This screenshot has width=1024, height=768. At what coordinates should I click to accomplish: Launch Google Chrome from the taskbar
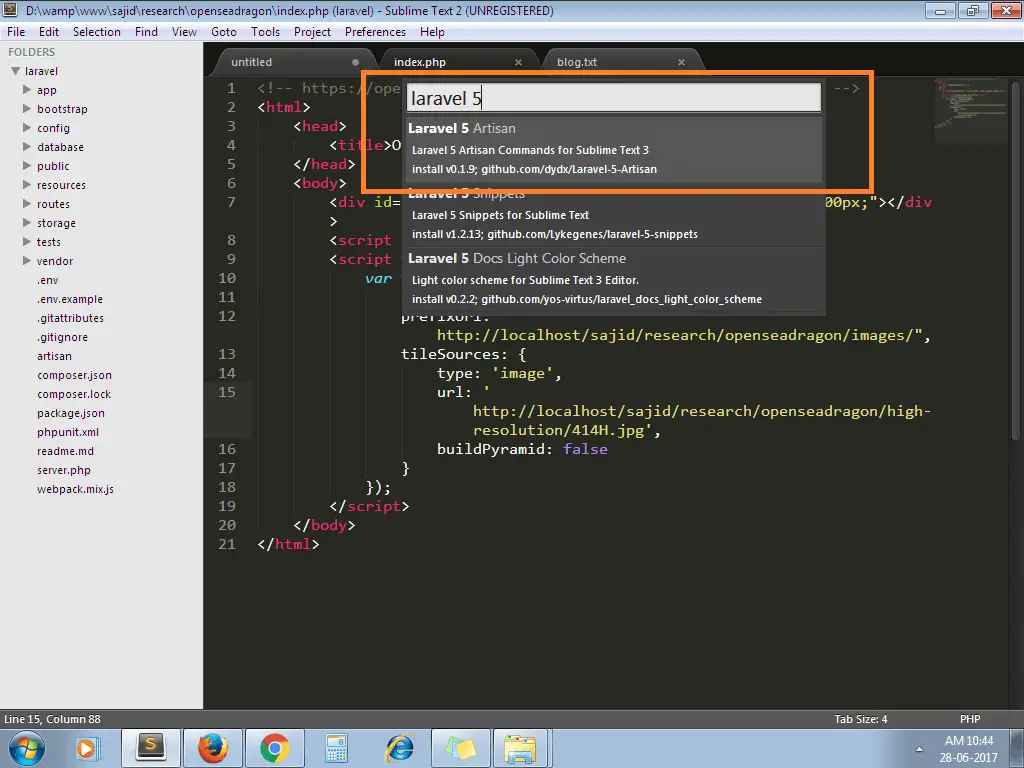275,747
